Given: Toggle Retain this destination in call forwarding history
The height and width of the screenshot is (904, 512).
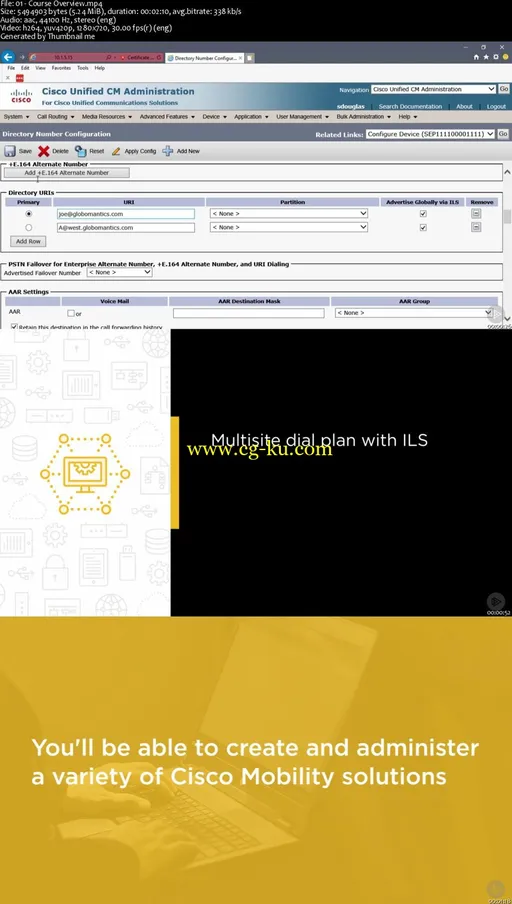Looking at the screenshot, I should click(14, 326).
